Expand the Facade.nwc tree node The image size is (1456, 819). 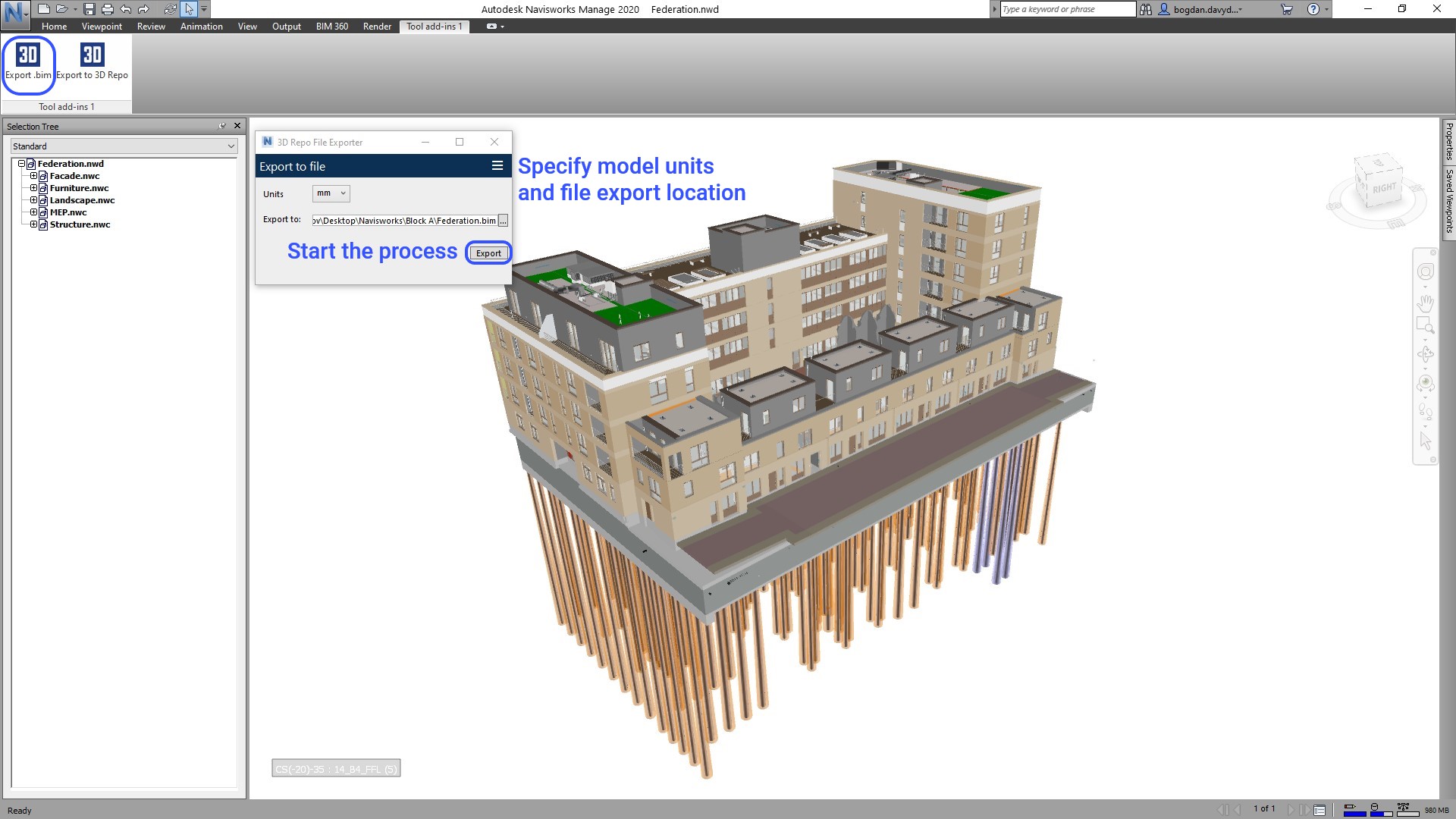[33, 176]
